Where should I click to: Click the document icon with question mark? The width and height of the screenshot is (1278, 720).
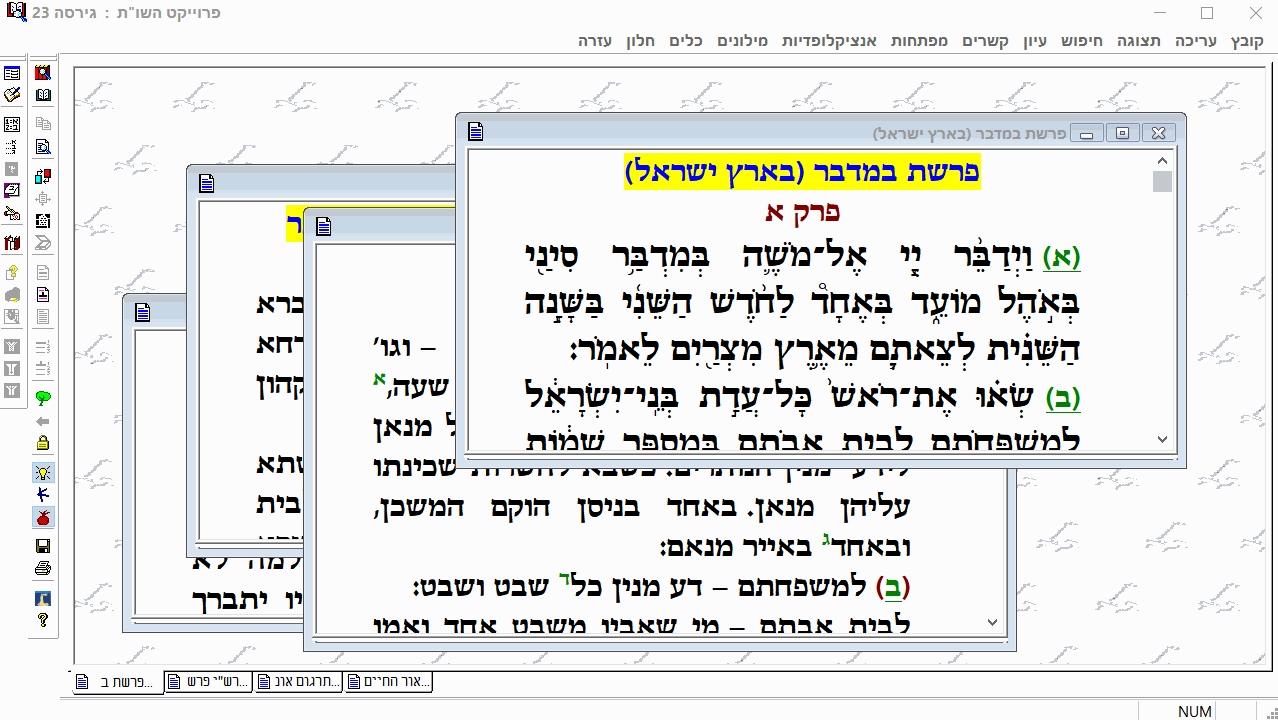pyautogui.click(x=12, y=273)
